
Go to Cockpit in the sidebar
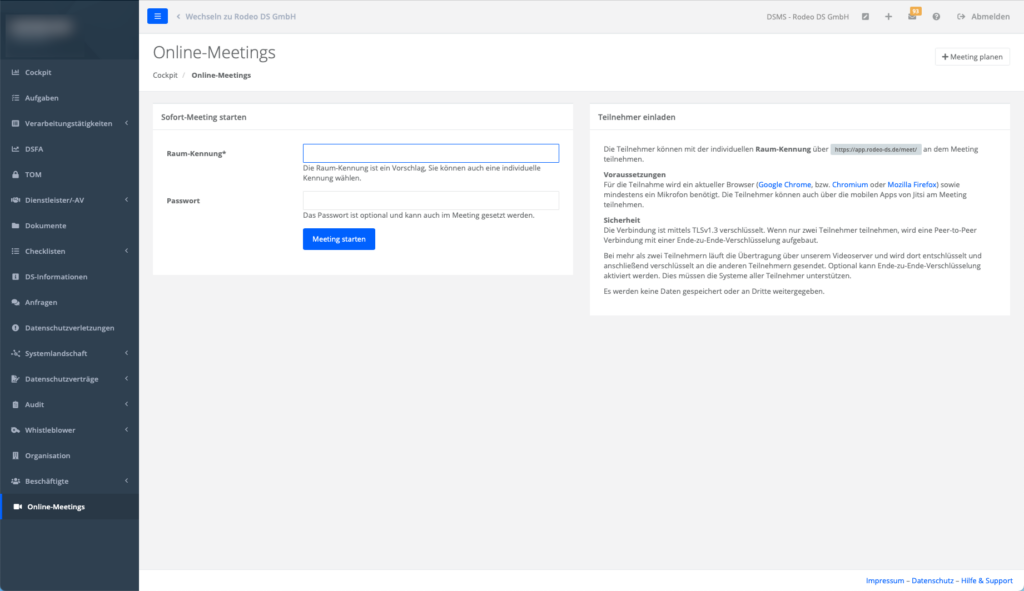(38, 72)
